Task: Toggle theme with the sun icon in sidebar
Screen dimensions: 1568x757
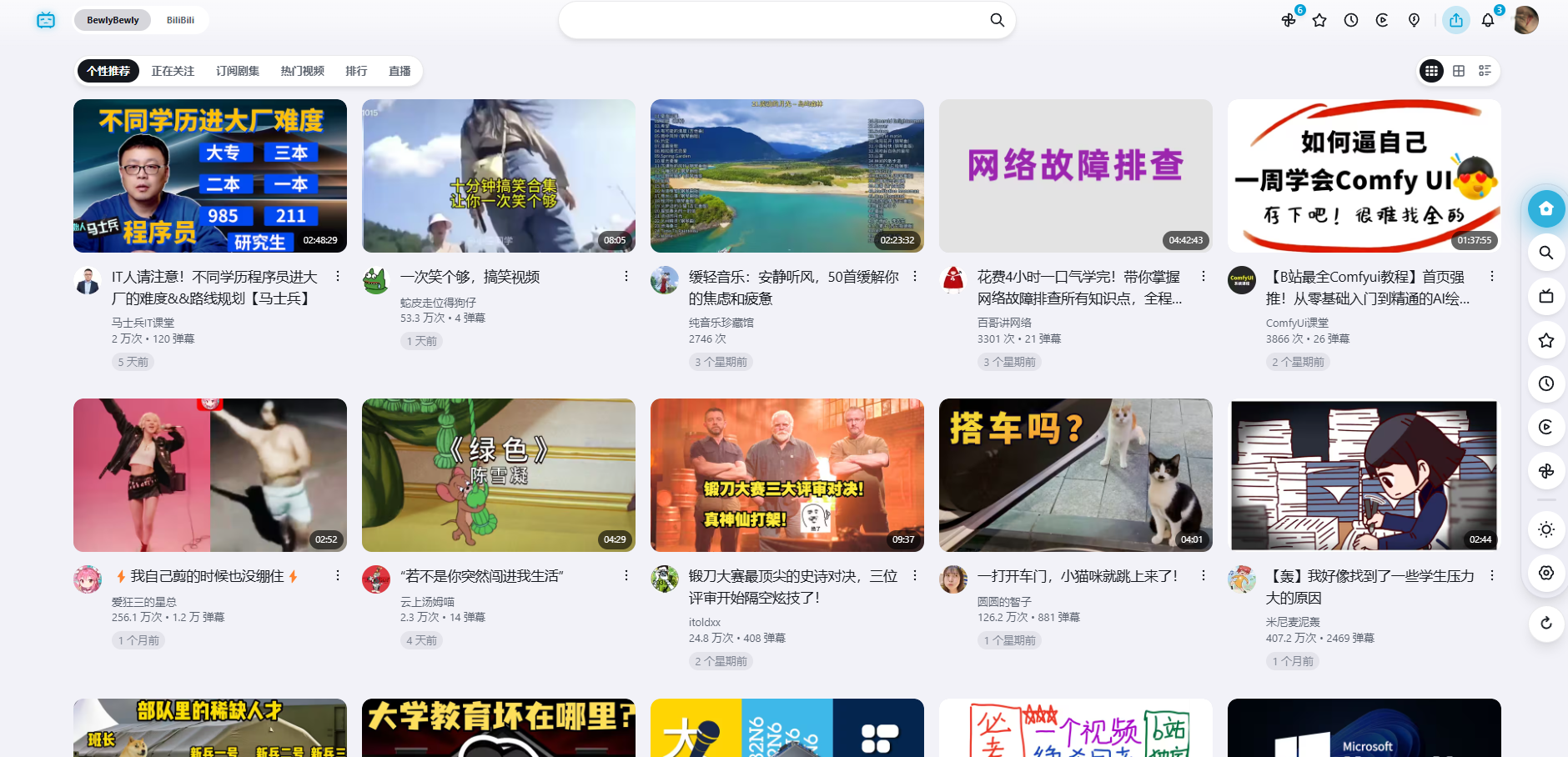Action: click(x=1546, y=529)
